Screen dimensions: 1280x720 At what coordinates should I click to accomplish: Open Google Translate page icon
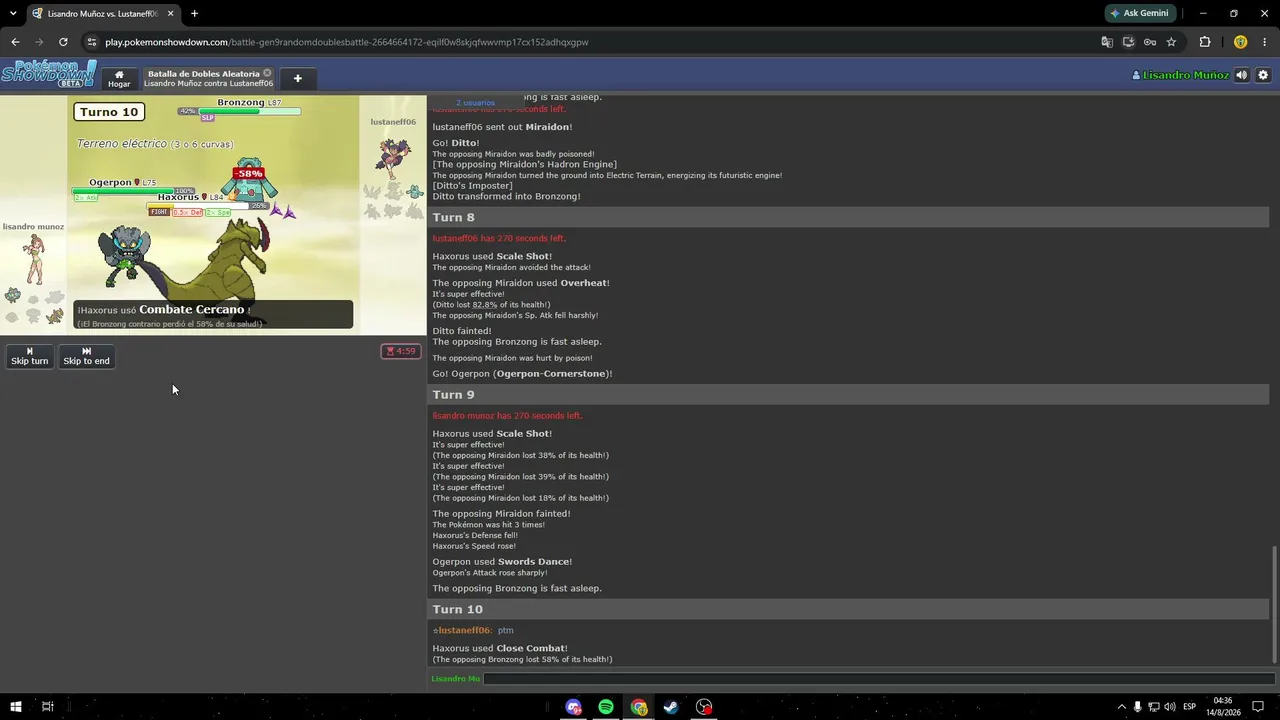(1107, 42)
